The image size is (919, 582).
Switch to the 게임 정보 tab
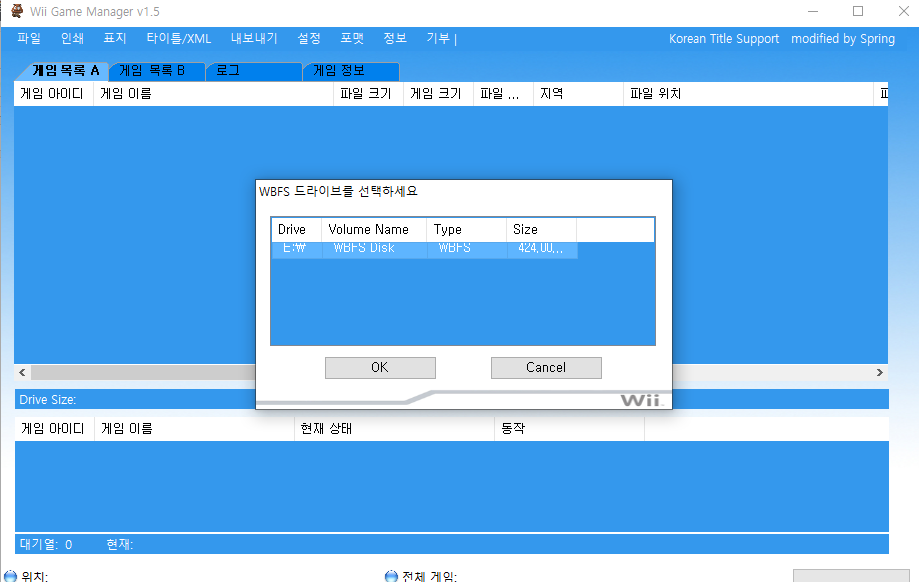[351, 71]
